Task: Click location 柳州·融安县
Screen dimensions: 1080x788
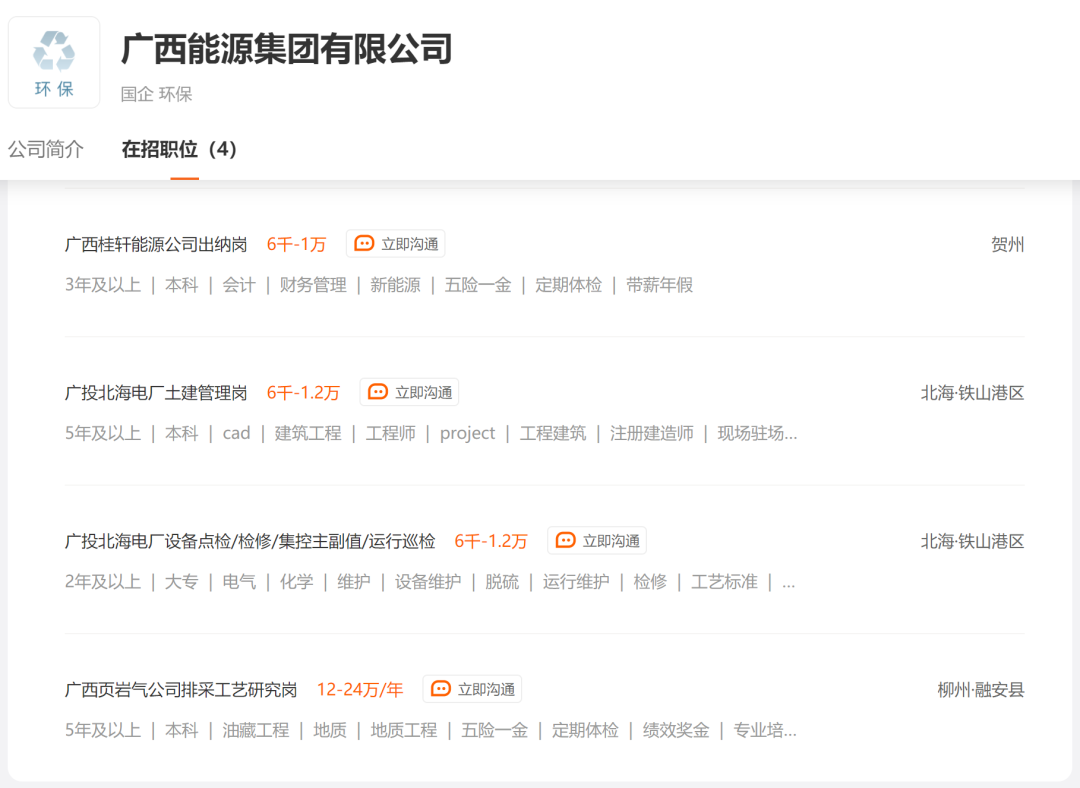Action: (981, 690)
